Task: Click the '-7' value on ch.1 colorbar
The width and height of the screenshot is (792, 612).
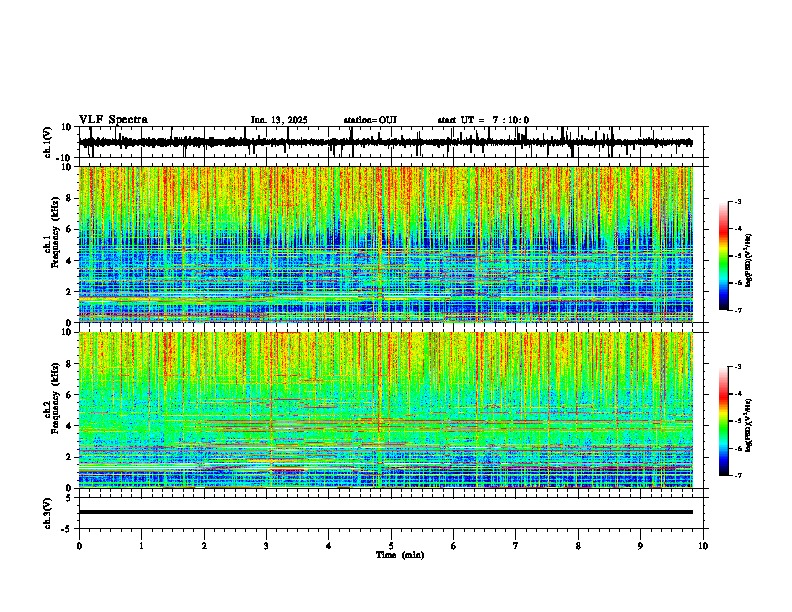Action: [x=738, y=310]
